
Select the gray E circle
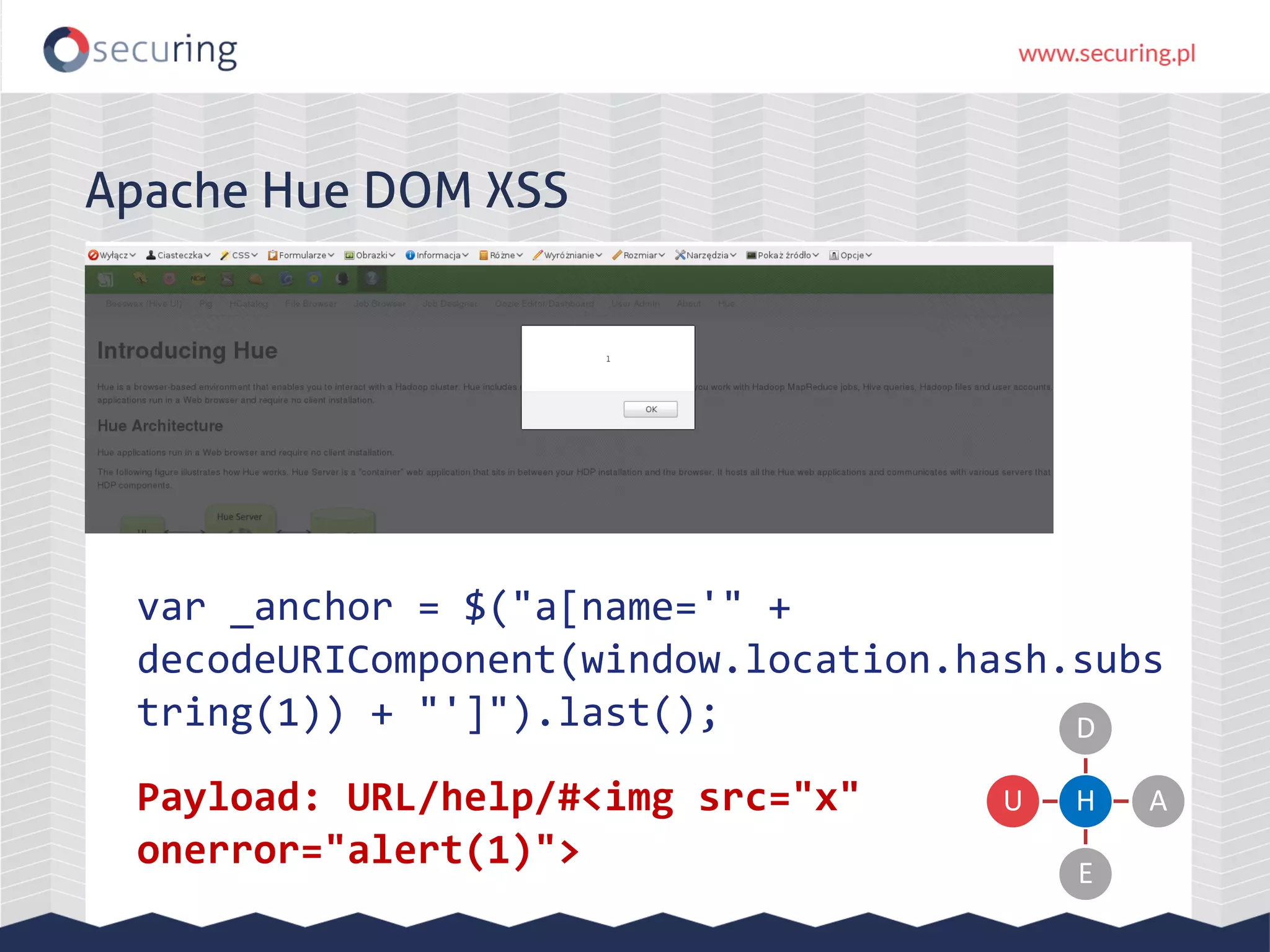pyautogui.click(x=1085, y=874)
